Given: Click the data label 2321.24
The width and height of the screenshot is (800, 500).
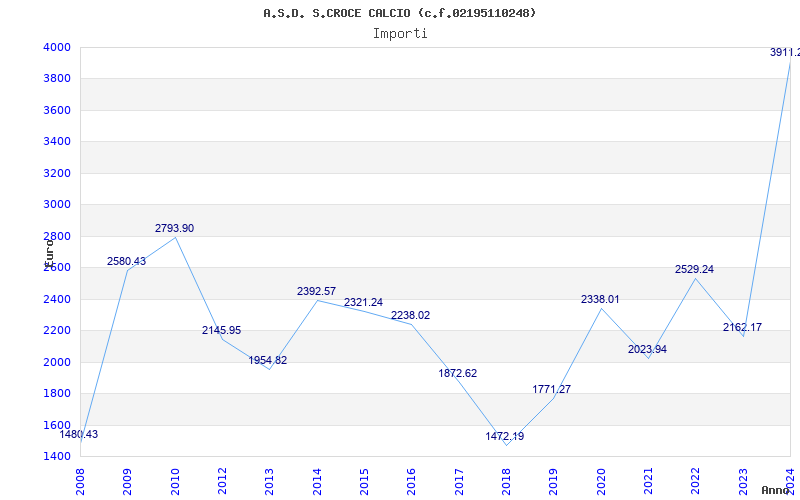Looking at the screenshot, I should click(x=363, y=303).
